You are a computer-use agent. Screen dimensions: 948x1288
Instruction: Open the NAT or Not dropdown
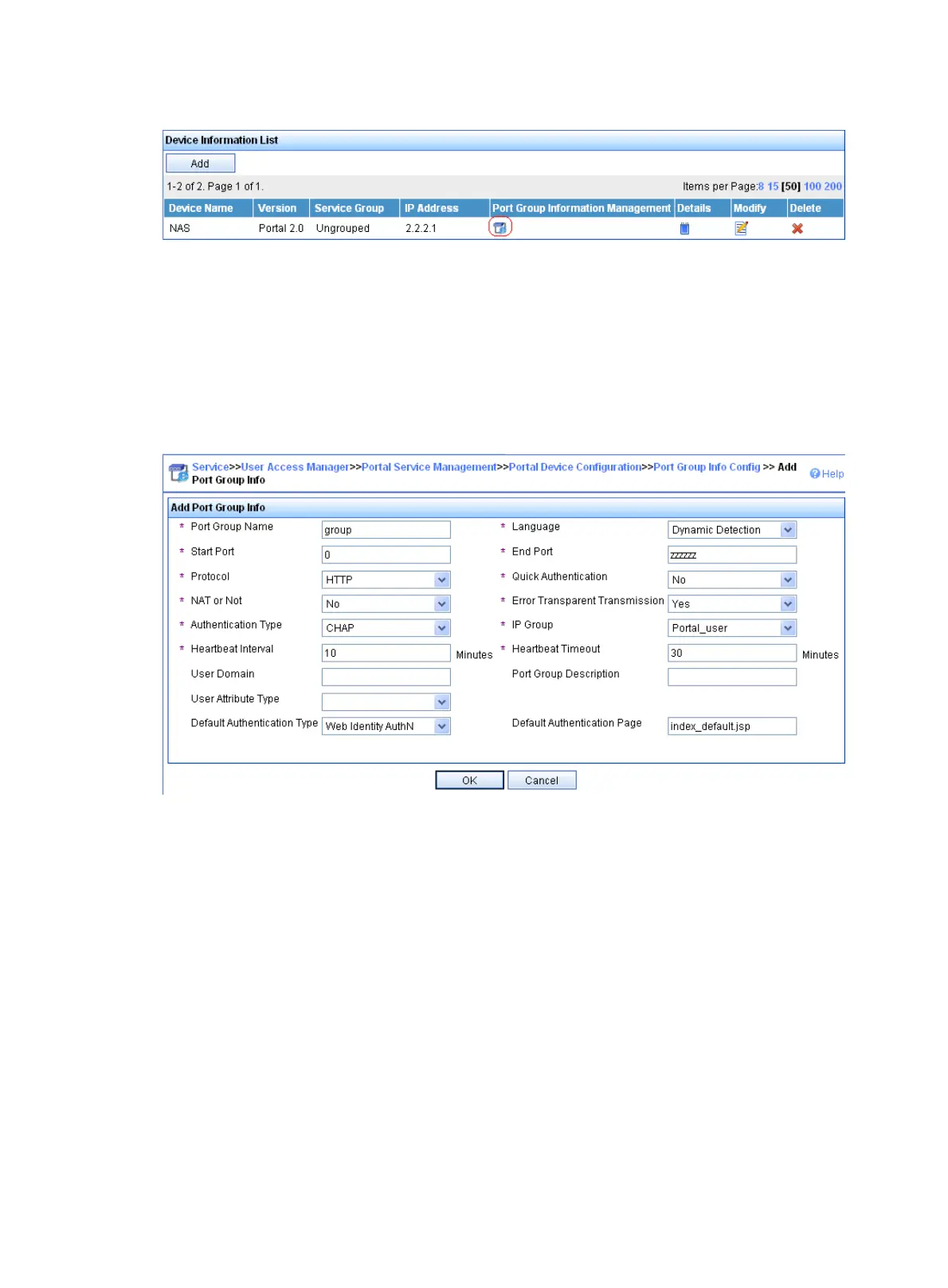point(386,604)
